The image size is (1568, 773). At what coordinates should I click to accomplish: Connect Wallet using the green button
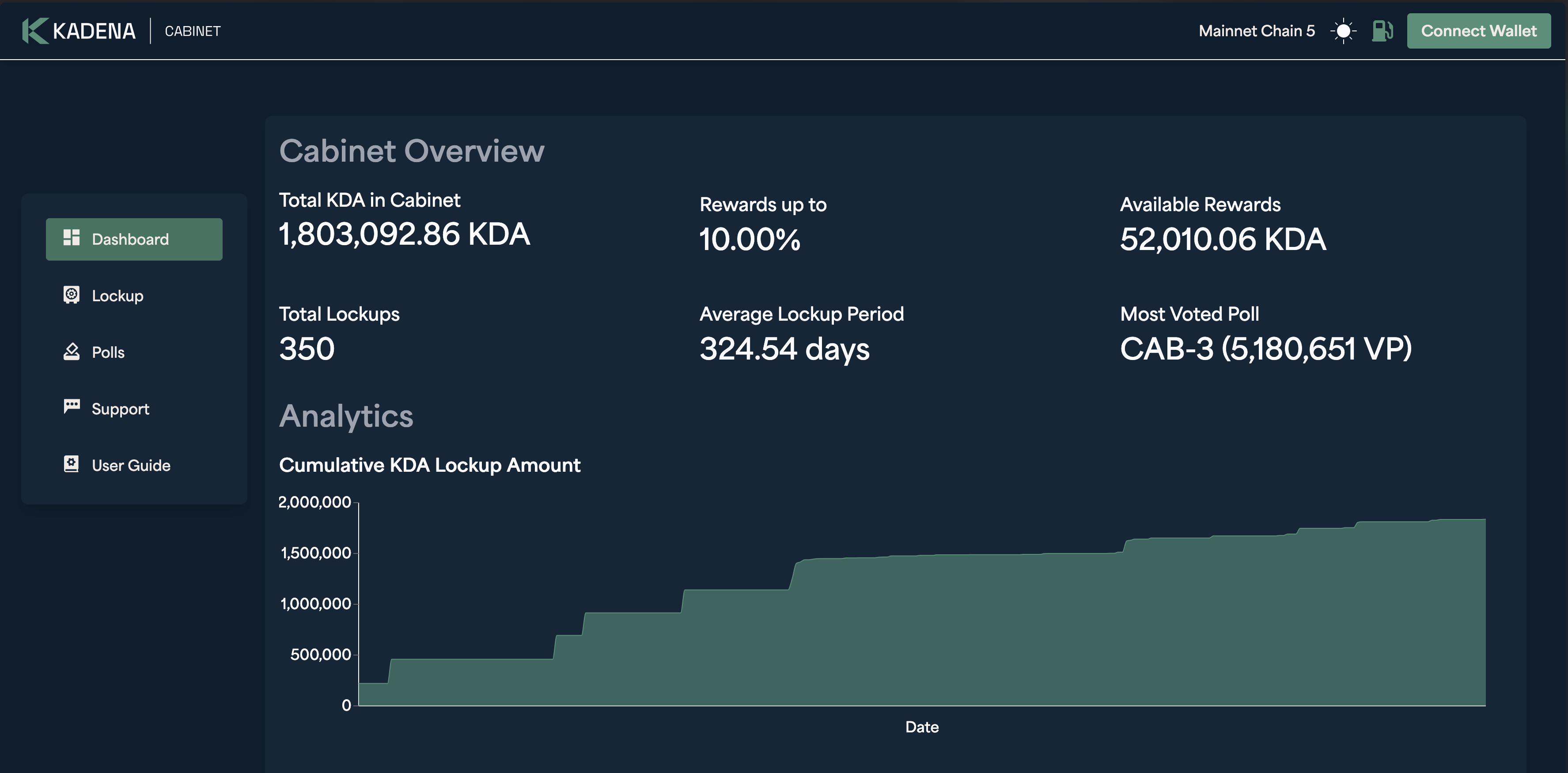pyautogui.click(x=1478, y=31)
